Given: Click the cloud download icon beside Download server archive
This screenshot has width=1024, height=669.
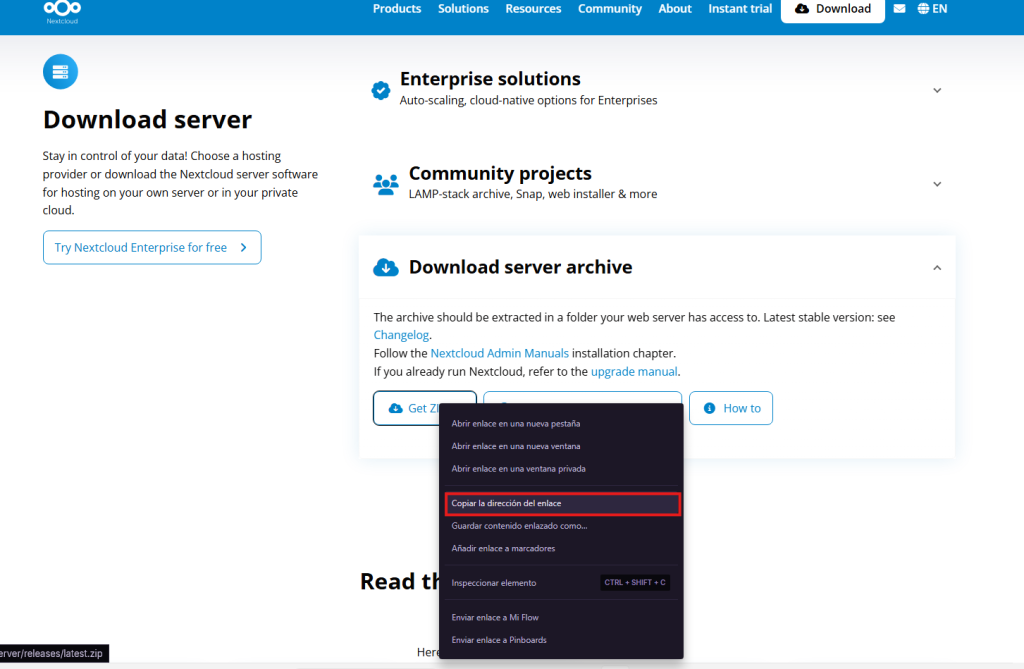Looking at the screenshot, I should pyautogui.click(x=385, y=268).
